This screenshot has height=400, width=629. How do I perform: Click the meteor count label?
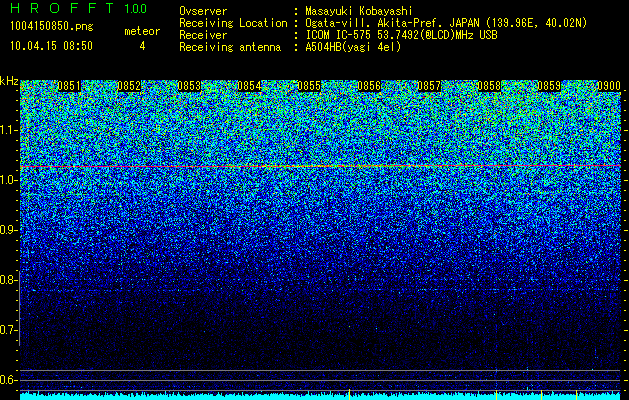click(142, 31)
